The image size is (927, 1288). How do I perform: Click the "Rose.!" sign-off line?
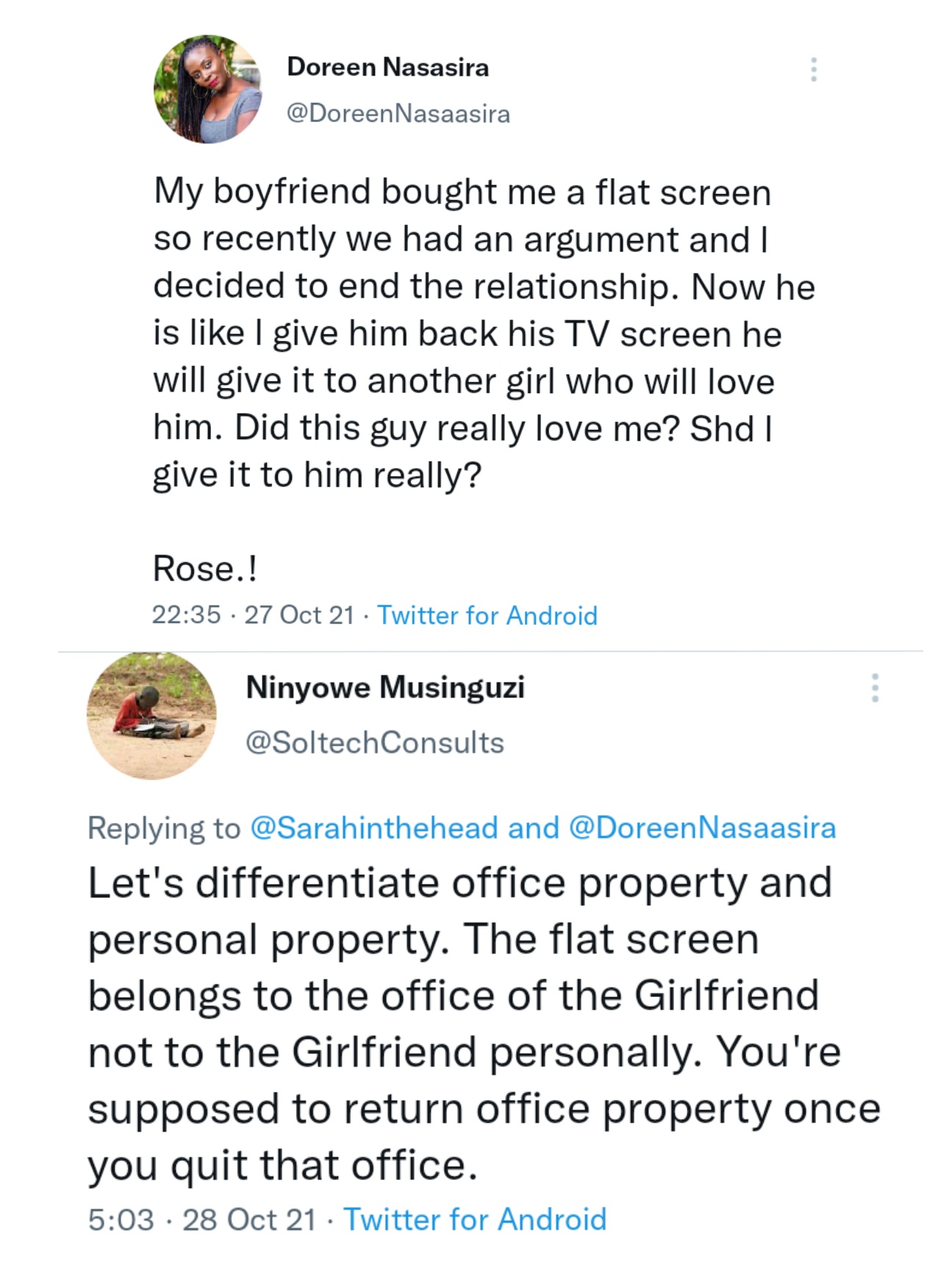click(x=205, y=568)
